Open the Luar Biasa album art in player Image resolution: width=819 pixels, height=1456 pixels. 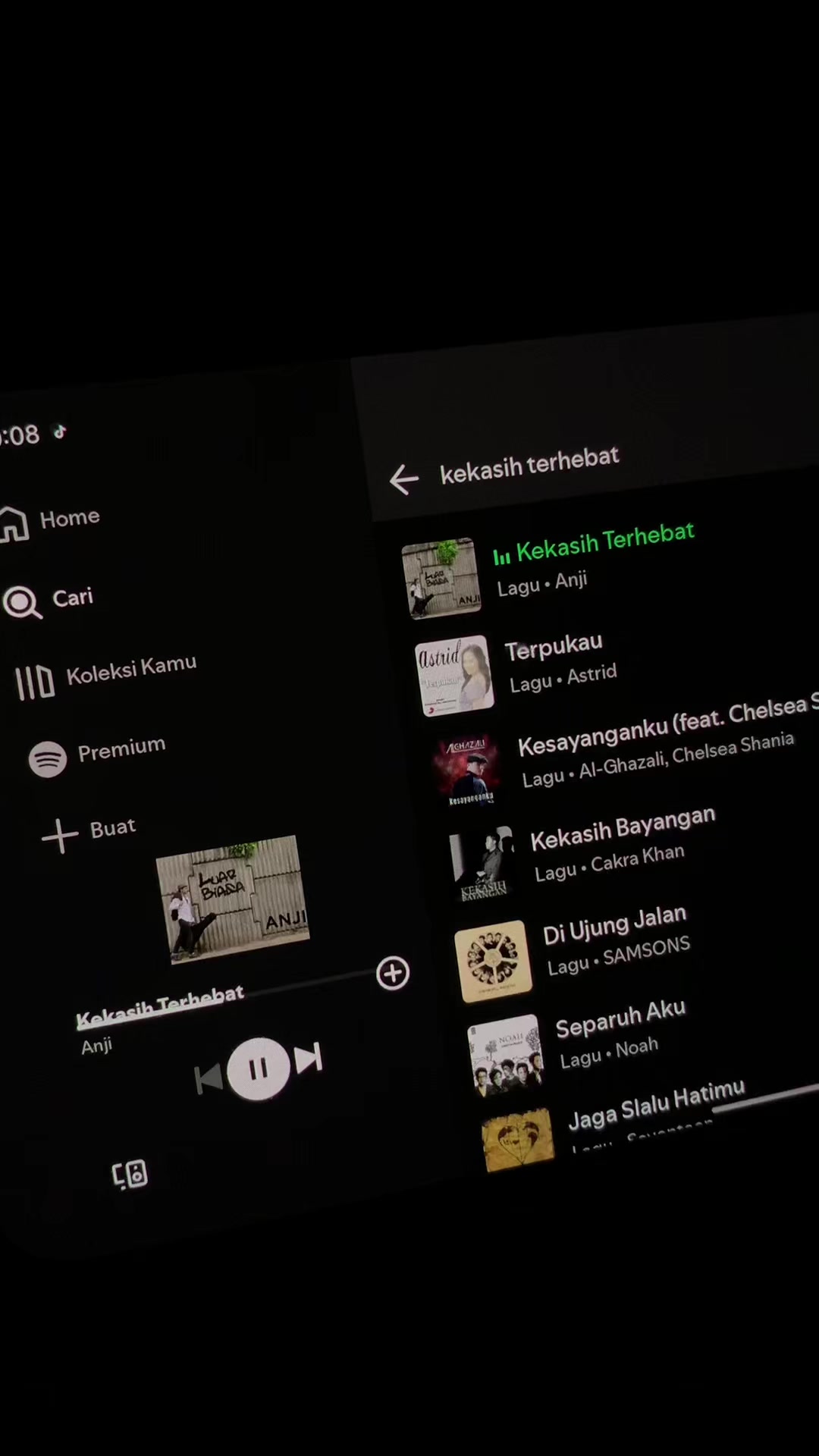pos(232,899)
